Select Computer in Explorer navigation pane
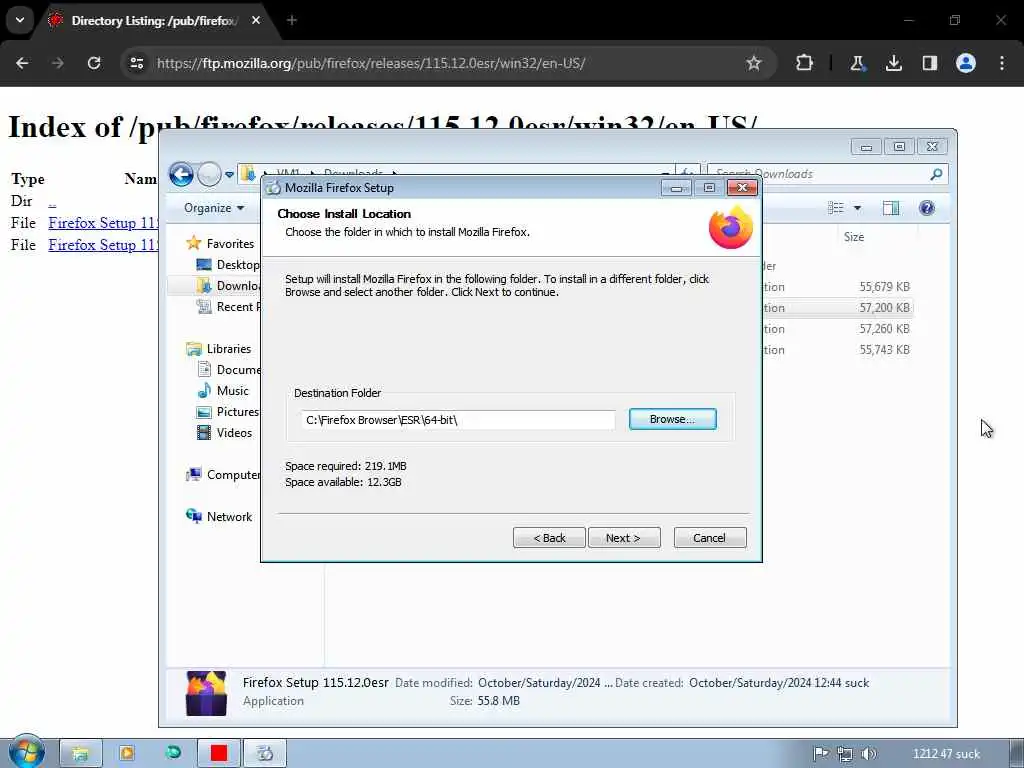1024x768 pixels. [223, 475]
